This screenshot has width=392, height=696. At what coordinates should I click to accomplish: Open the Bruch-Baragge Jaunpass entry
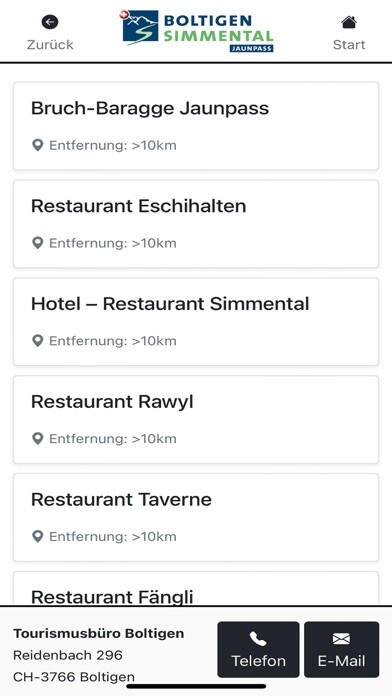pyautogui.click(x=196, y=126)
